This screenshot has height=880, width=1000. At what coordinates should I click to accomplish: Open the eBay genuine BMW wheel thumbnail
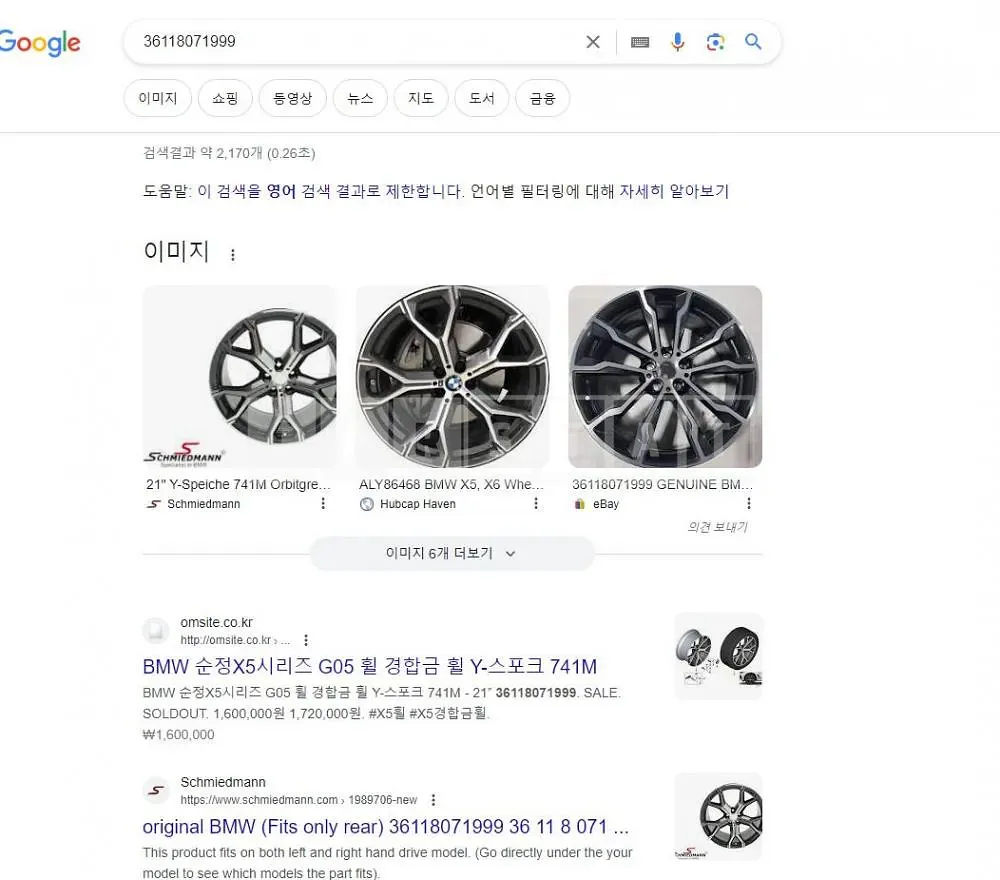click(665, 376)
